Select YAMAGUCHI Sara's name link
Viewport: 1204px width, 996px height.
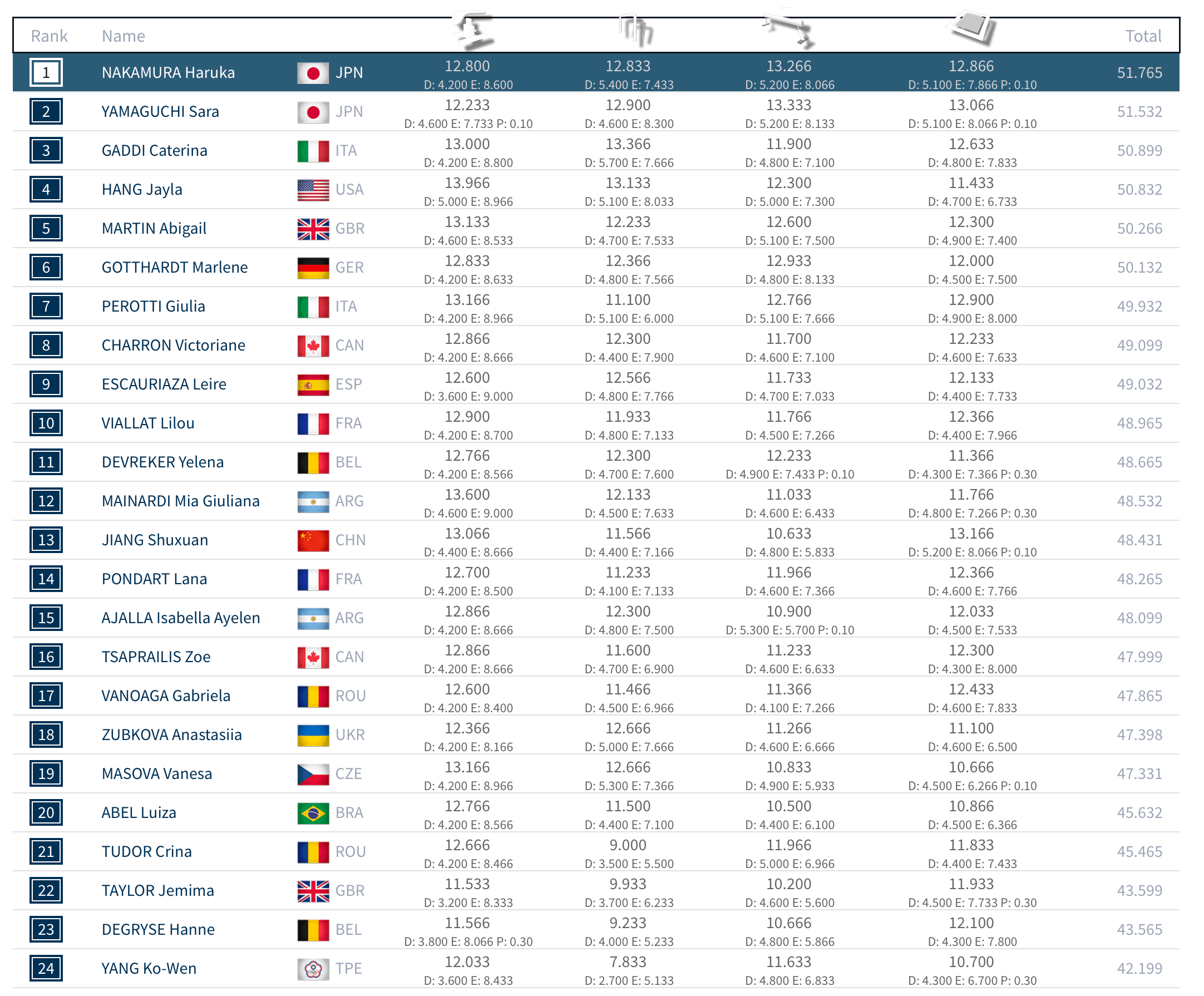(160, 112)
